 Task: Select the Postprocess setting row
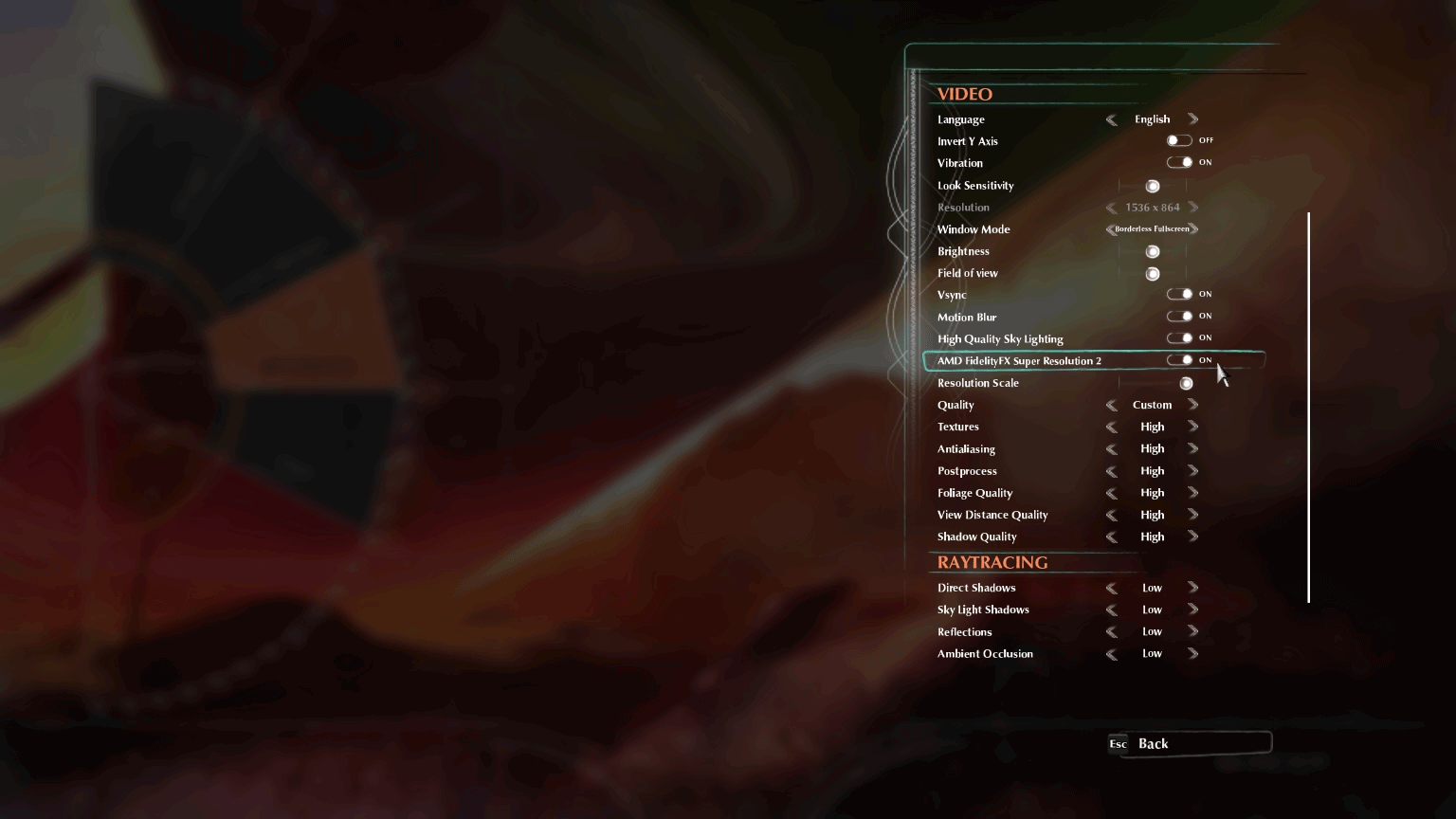point(1094,471)
